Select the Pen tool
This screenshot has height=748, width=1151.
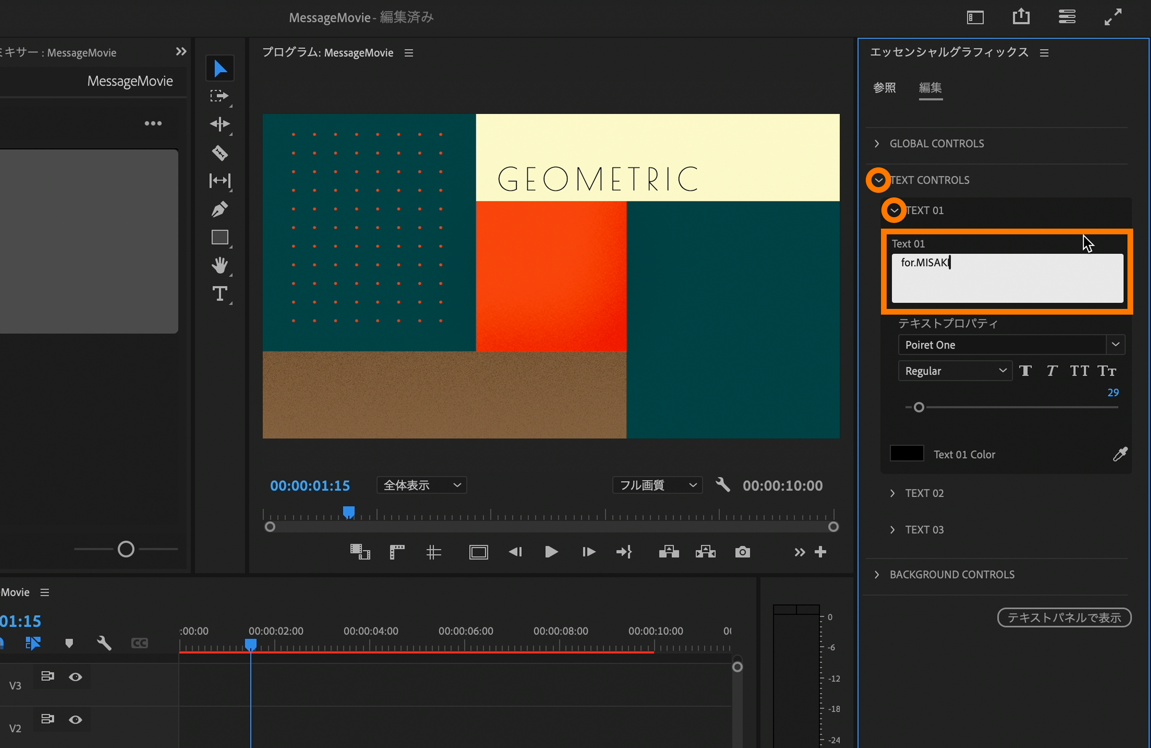(219, 209)
